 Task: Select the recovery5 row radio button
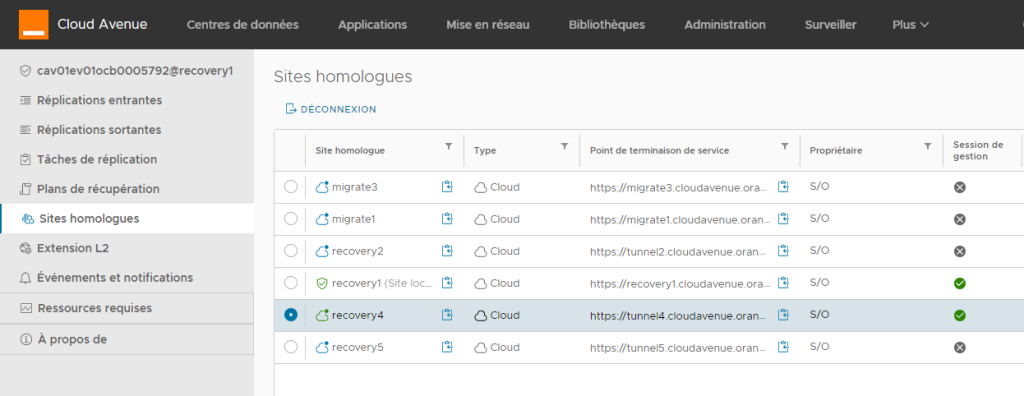pyautogui.click(x=291, y=346)
